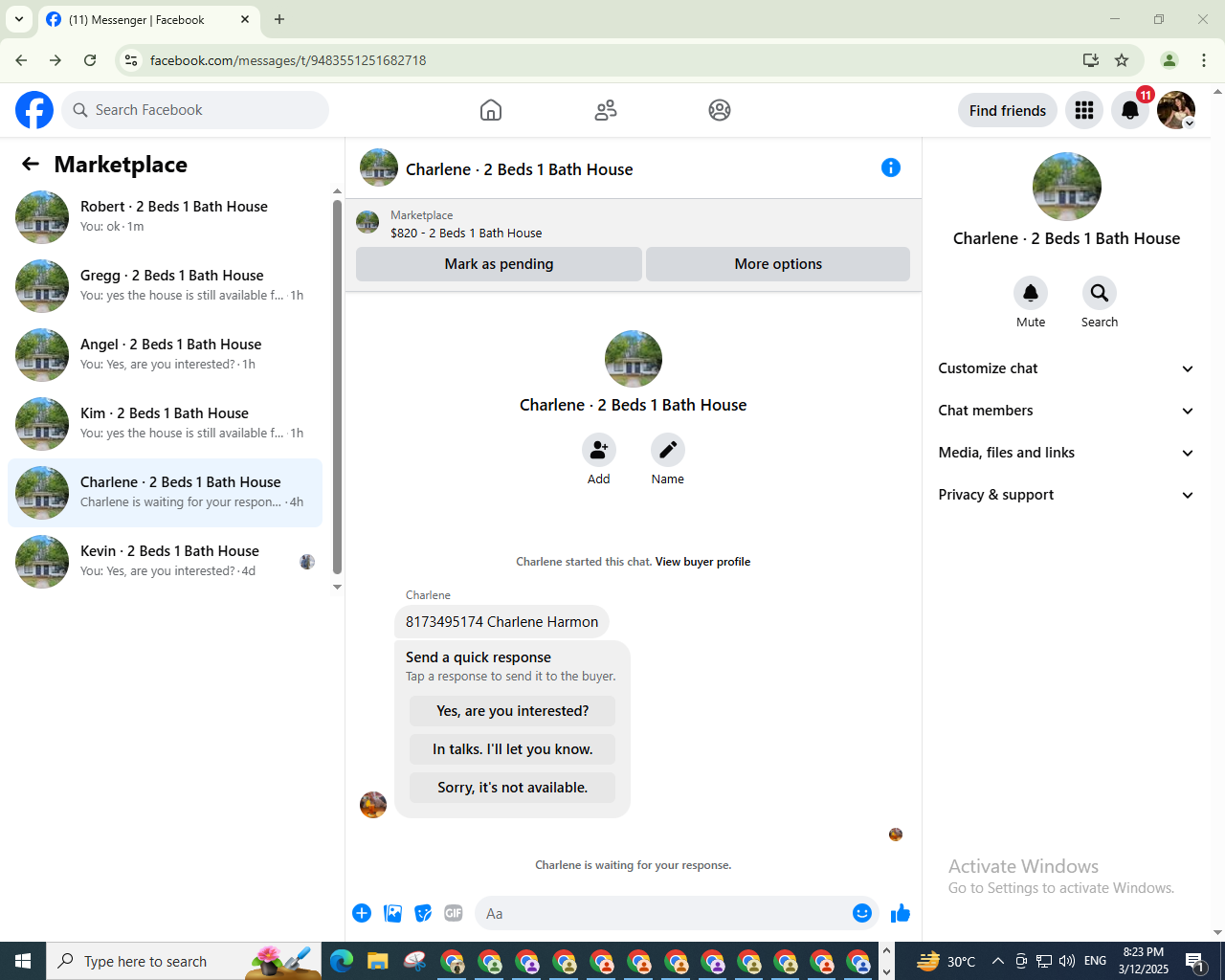This screenshot has width=1225, height=980.
Task: Open Gregg's 2 Beds 1 Bath House chat
Action: [165, 286]
